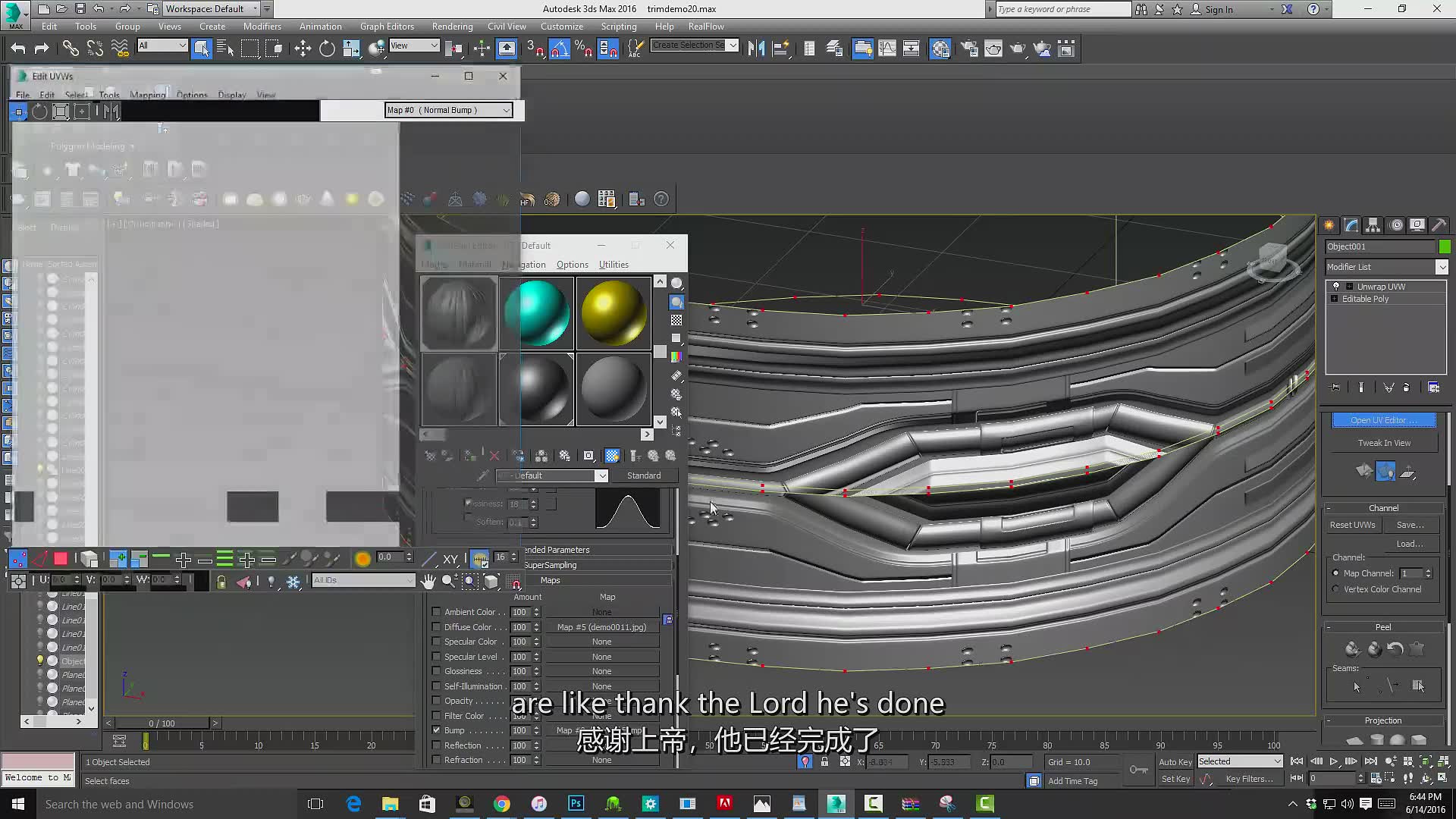Open Utilities menu in Material Editor
The width and height of the screenshot is (1456, 819).
(613, 265)
